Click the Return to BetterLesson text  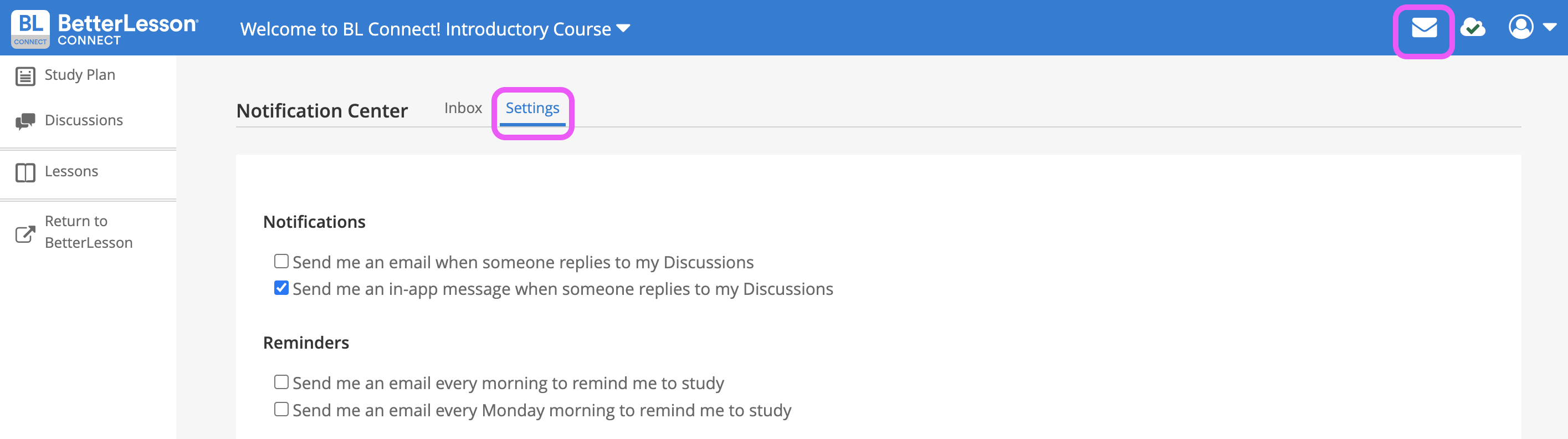click(x=88, y=232)
